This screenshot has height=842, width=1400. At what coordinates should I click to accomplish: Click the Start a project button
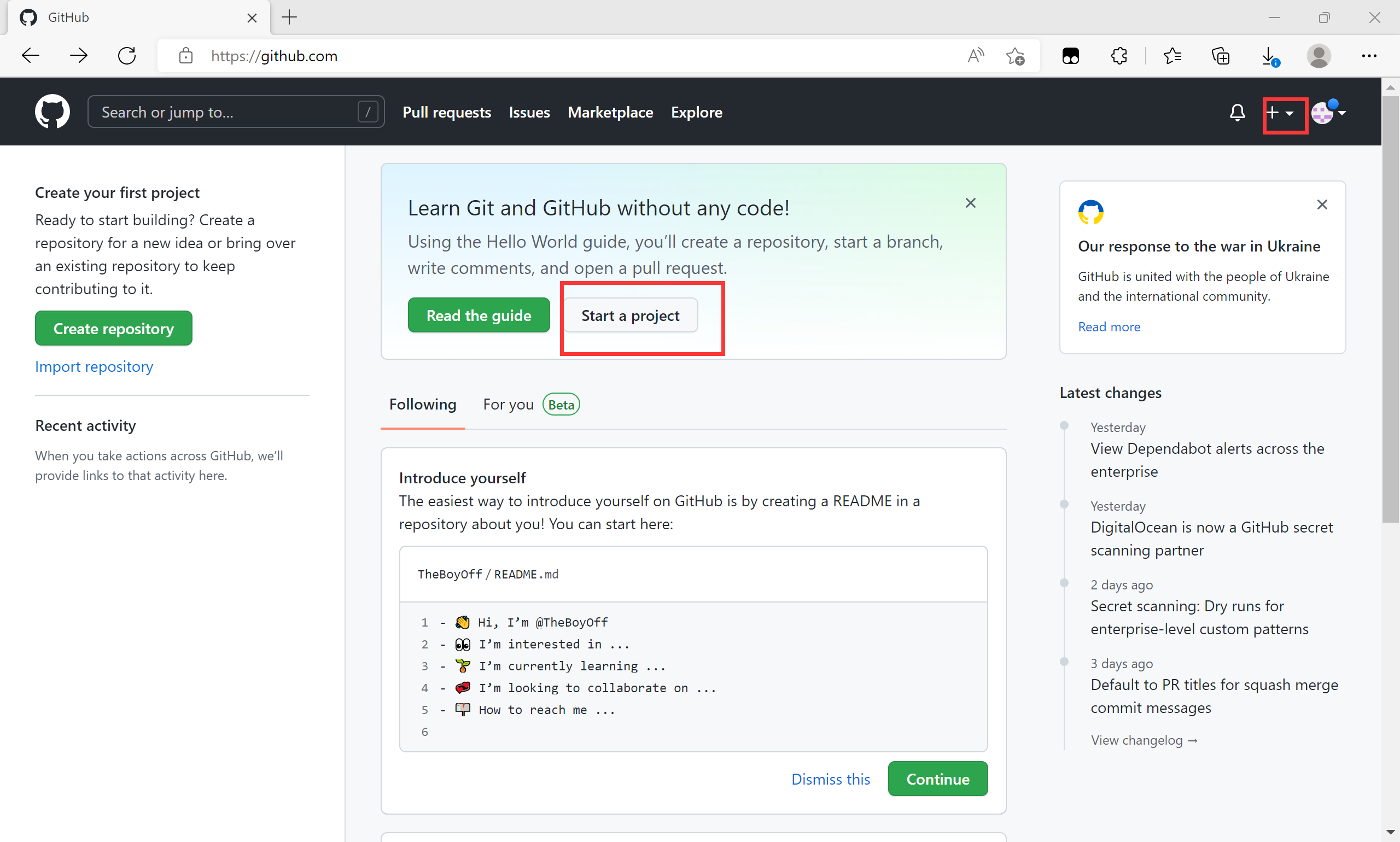point(630,315)
